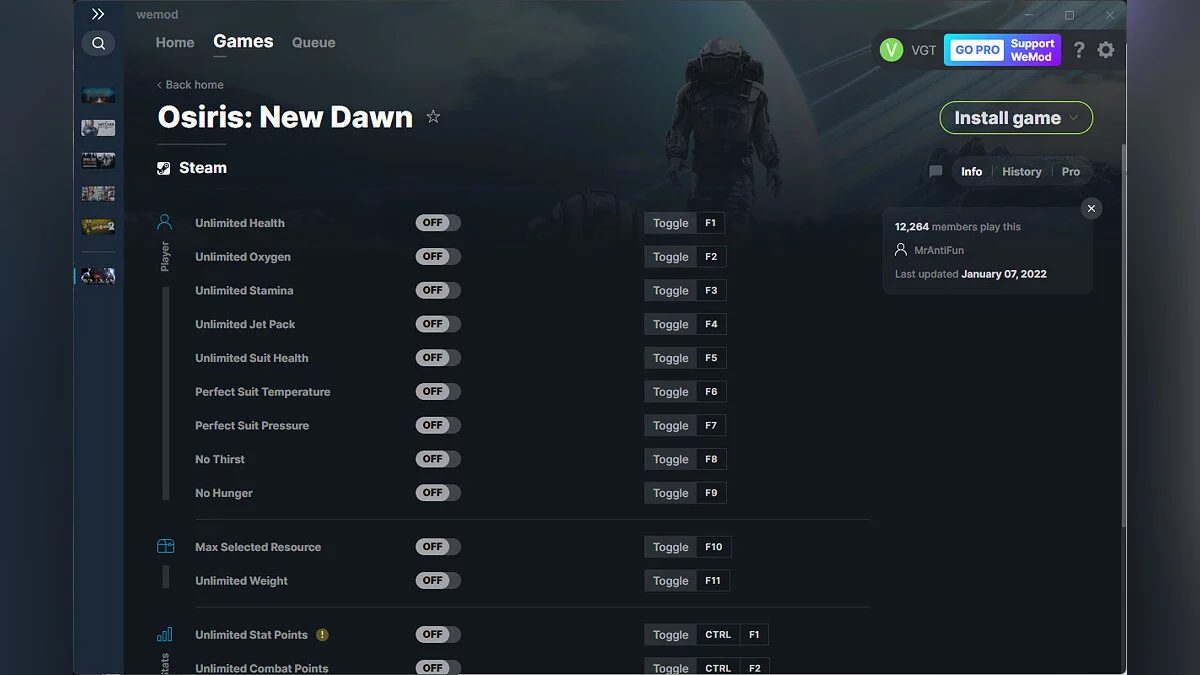Viewport: 1200px width, 675px height.
Task: Expand Install game dropdown arrow
Action: tap(1074, 118)
